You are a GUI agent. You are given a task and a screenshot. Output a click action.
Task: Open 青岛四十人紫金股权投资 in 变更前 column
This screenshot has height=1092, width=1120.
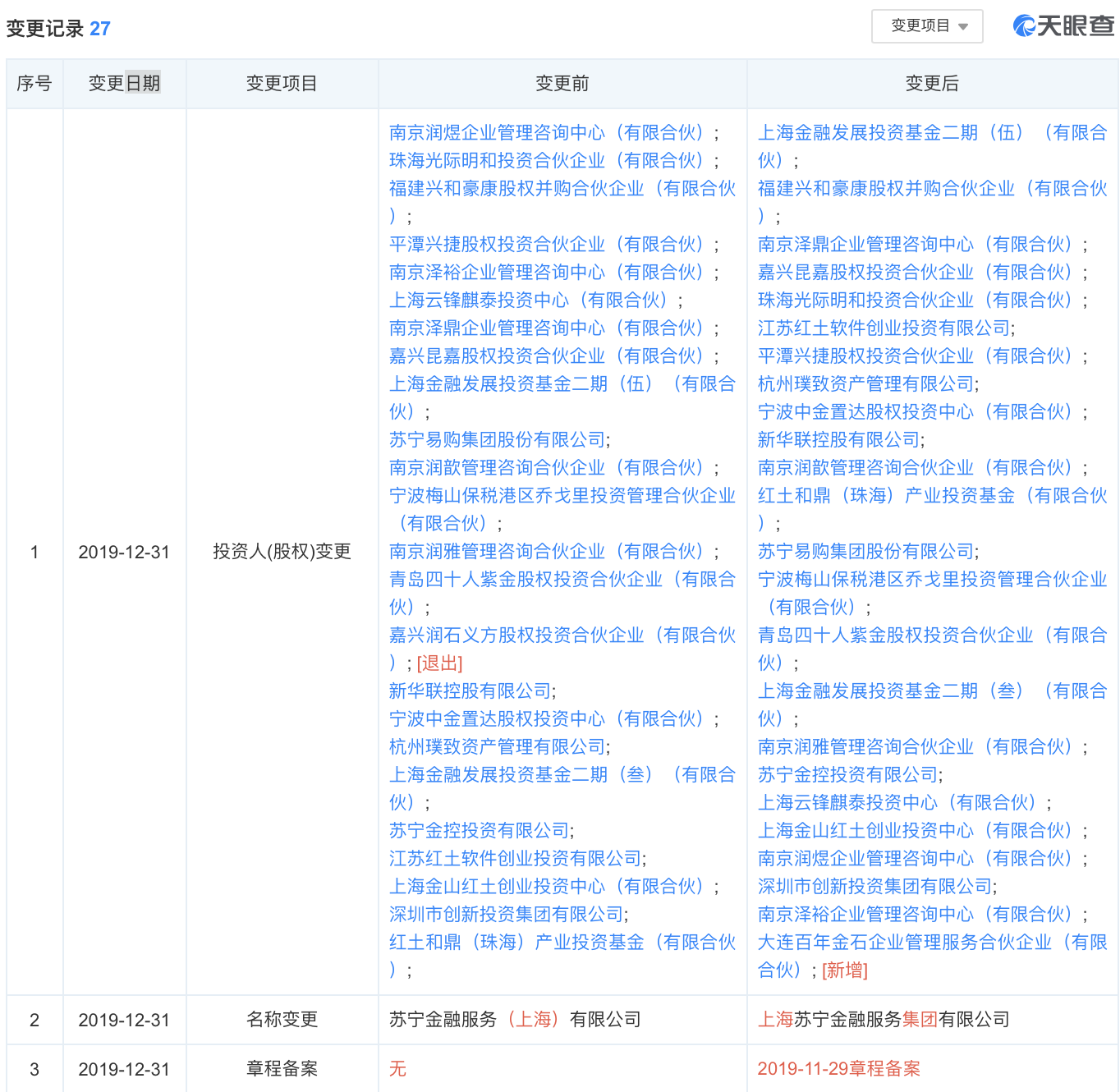click(562, 593)
